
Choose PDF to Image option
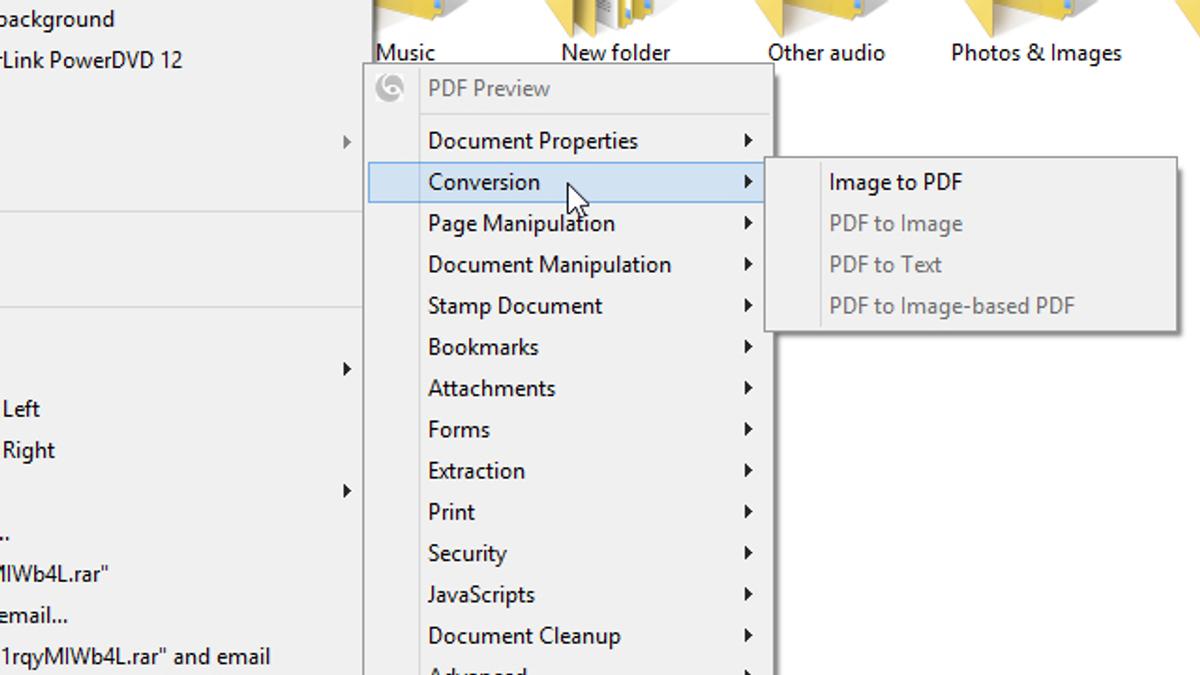pyautogui.click(x=895, y=224)
